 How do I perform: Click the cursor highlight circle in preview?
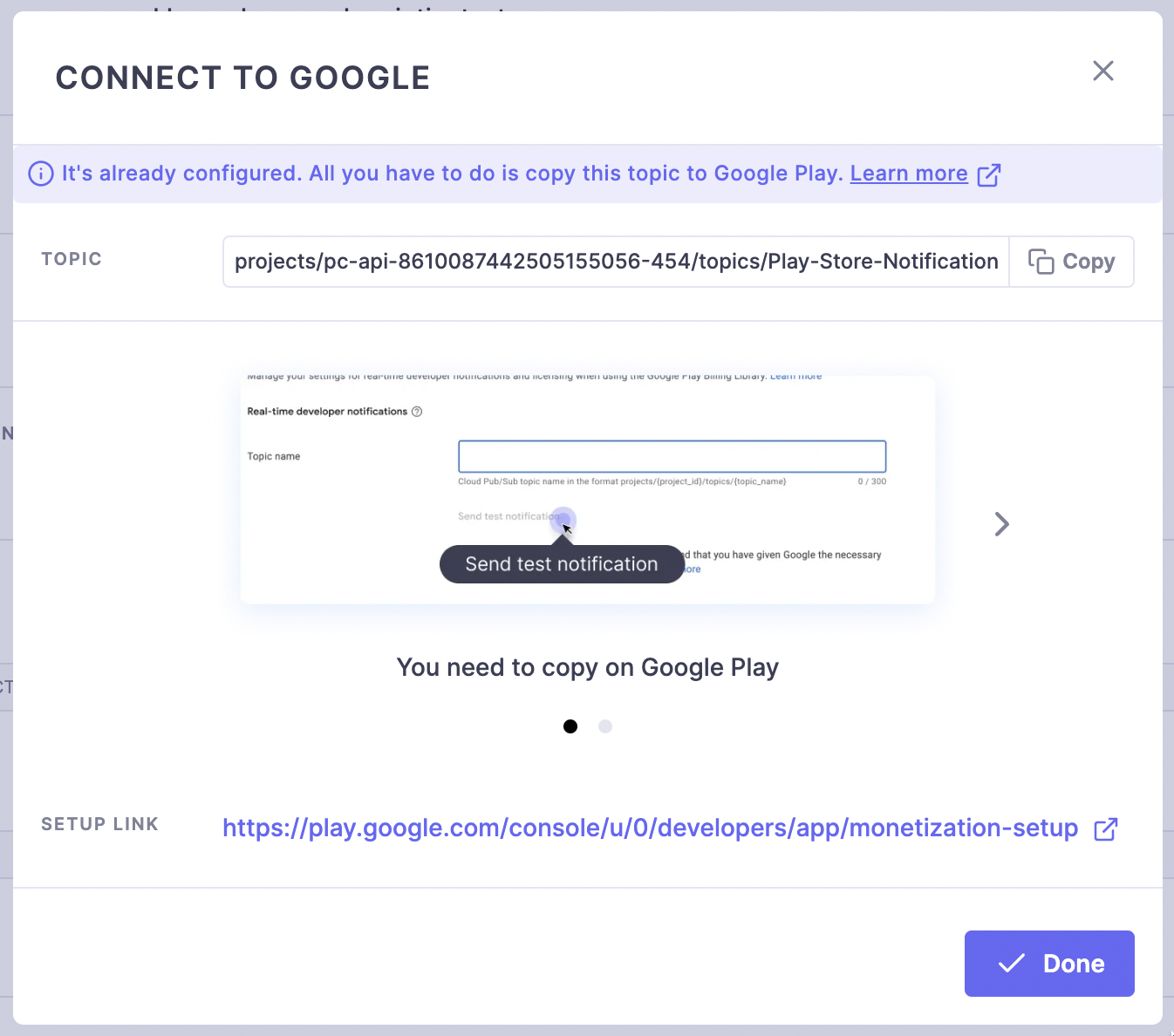pos(563,520)
